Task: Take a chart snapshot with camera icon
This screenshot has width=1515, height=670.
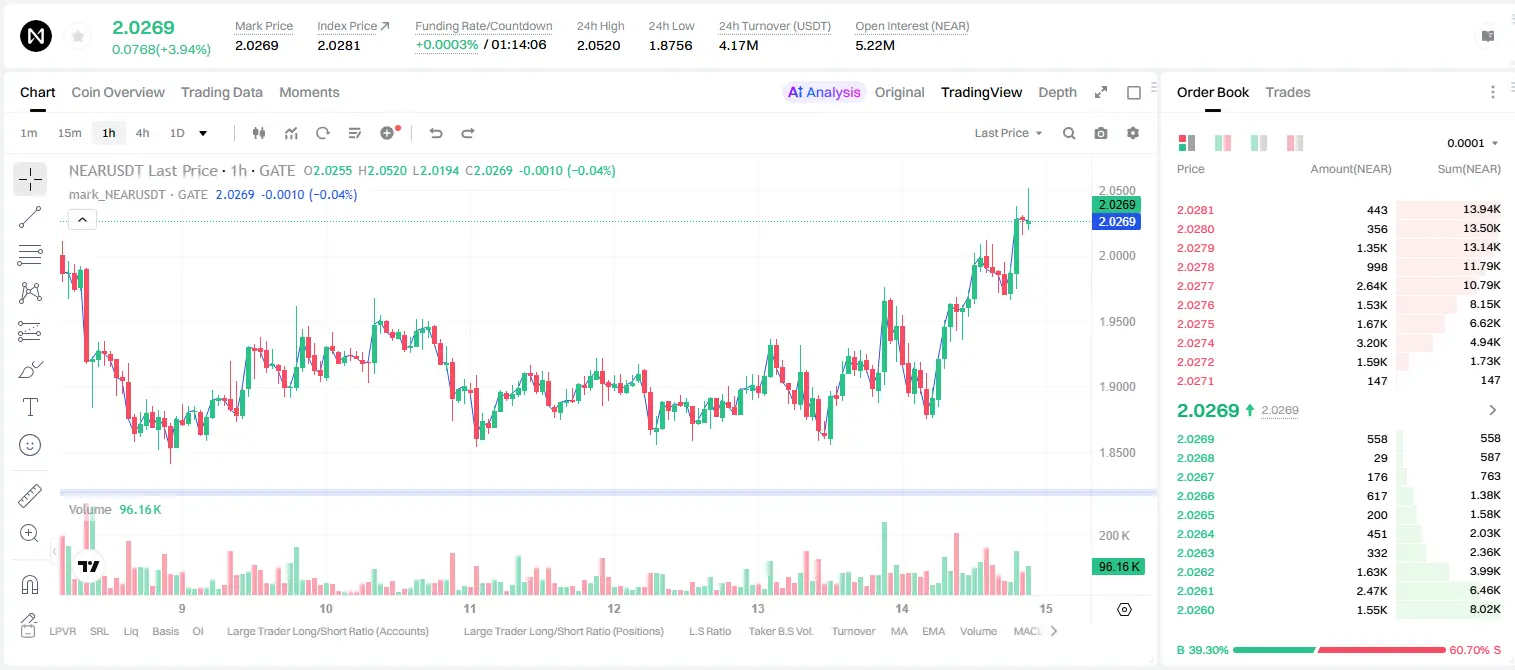Action: click(1101, 133)
